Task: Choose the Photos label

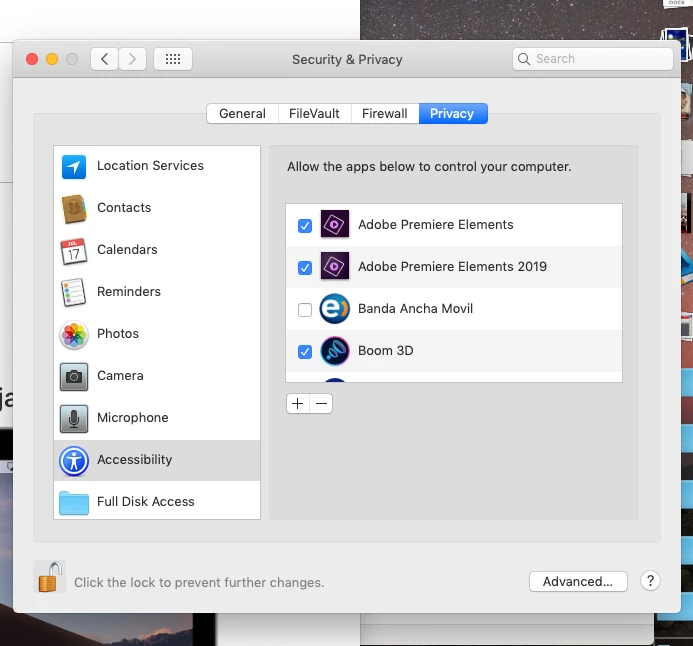Action: pyautogui.click(x=118, y=334)
